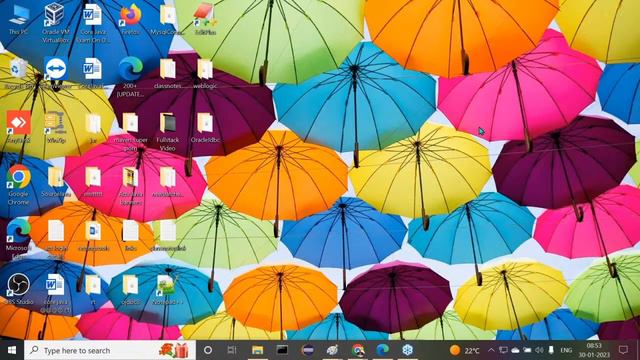The height and width of the screenshot is (360, 640).
Task: Open Task View from taskbar
Action: tap(232, 350)
